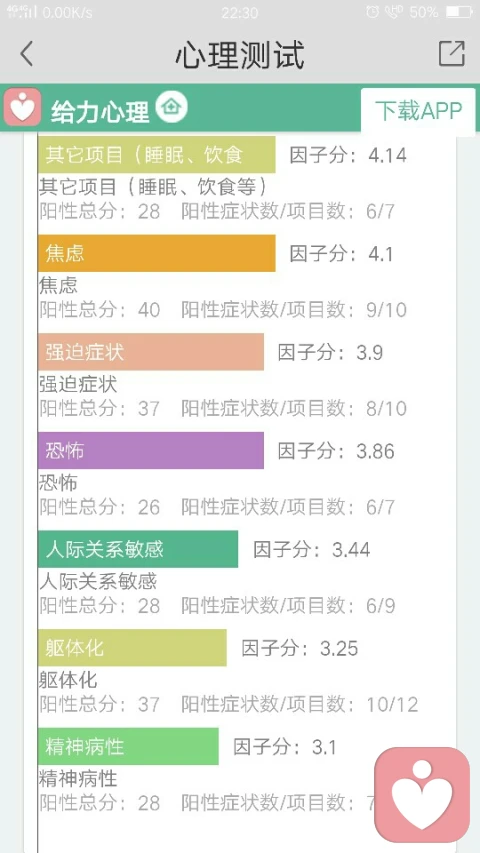Viewport: 480px width, 853px height.
Task: Tap the alarm clock status icon
Action: (373, 11)
